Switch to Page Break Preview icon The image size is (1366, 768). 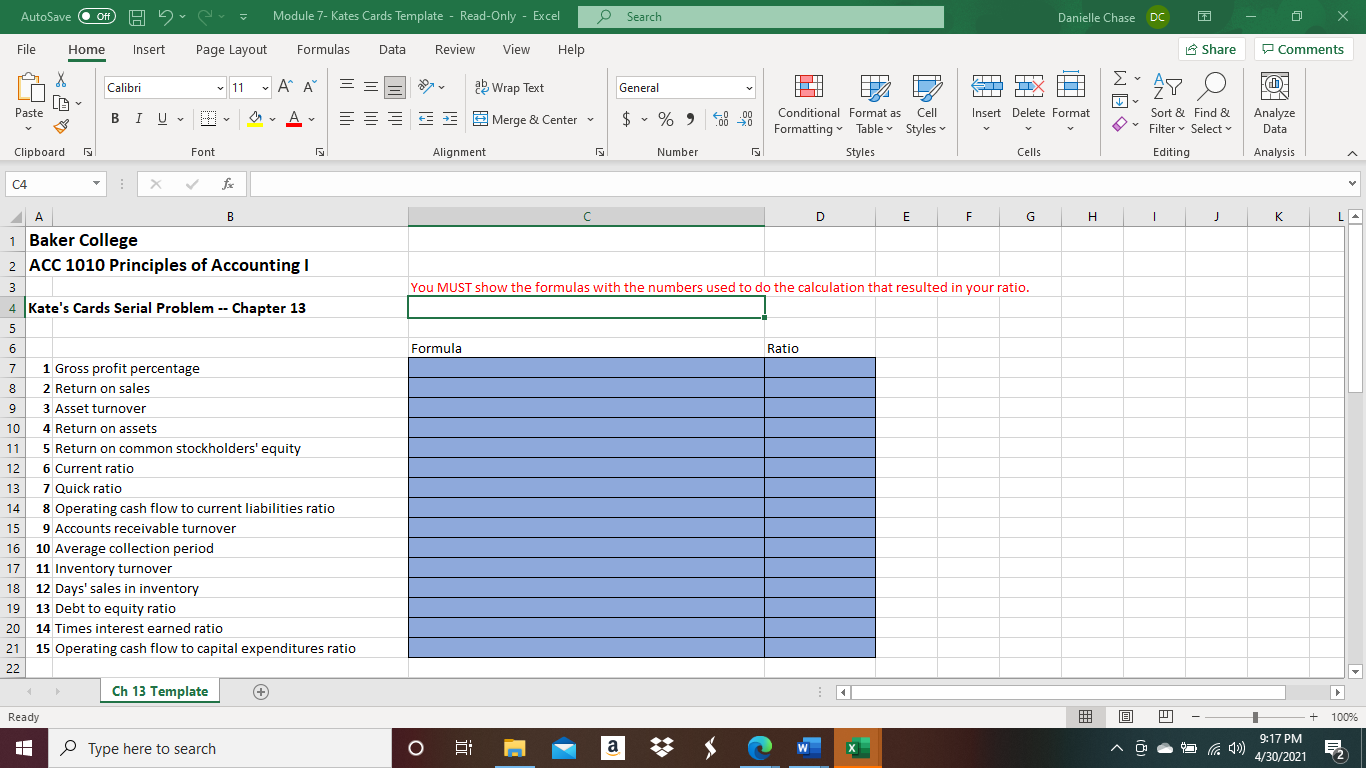point(1165,717)
